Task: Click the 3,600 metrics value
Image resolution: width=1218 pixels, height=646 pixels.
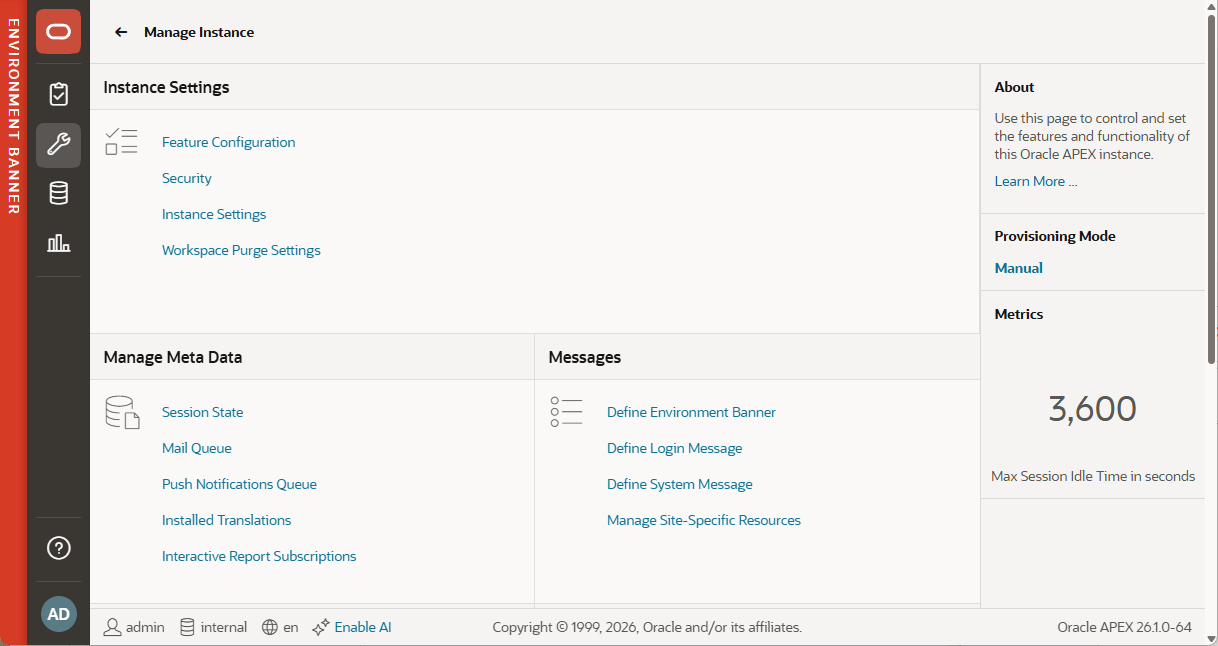Action: [x=1092, y=409]
